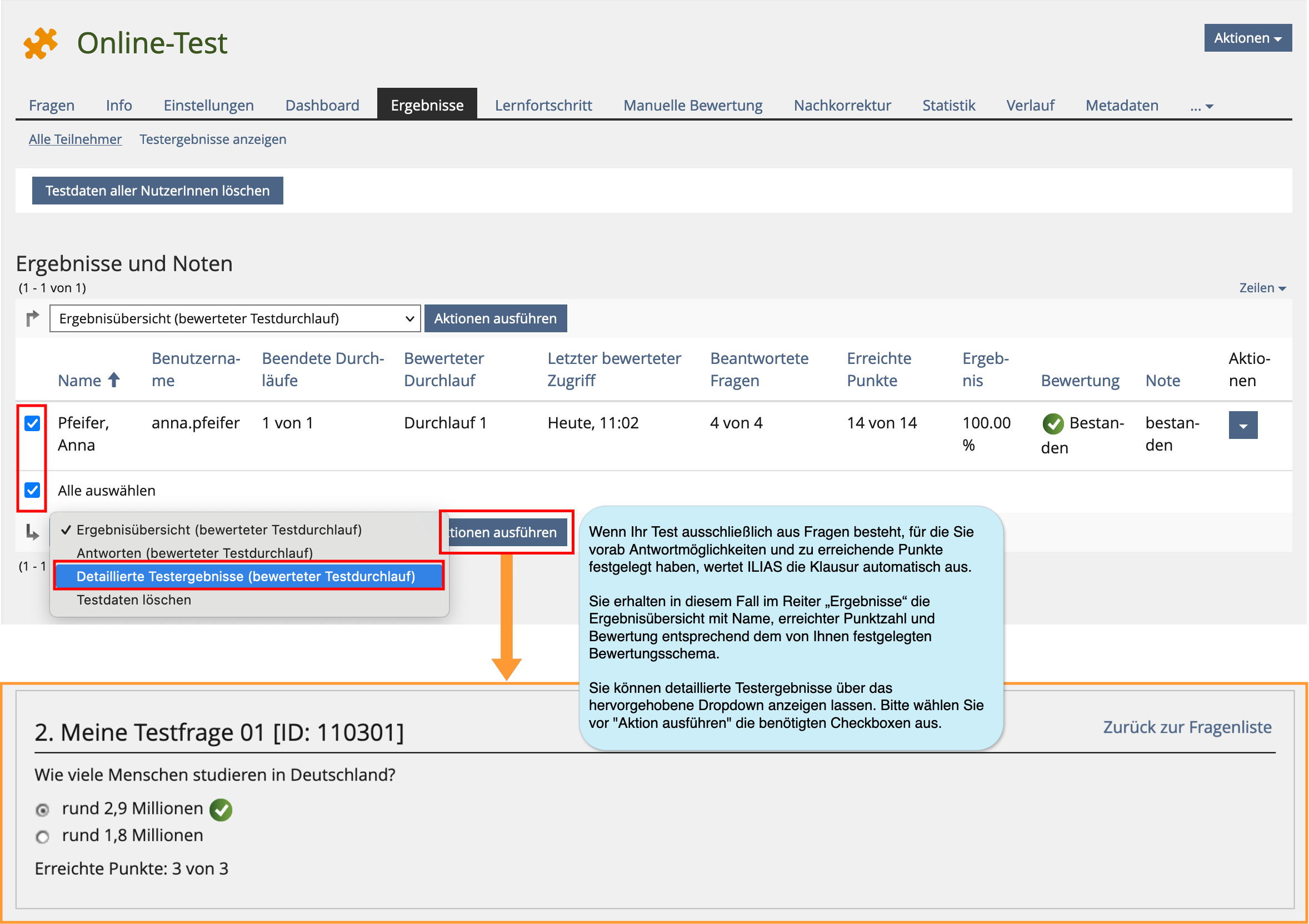This screenshot has width=1309, height=924.
Task: Open the Zeilen rows dropdown
Action: pos(1262,288)
